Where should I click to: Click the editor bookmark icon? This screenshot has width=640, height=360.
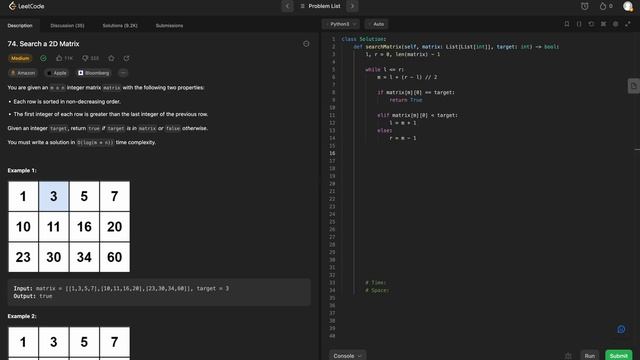(567, 24)
